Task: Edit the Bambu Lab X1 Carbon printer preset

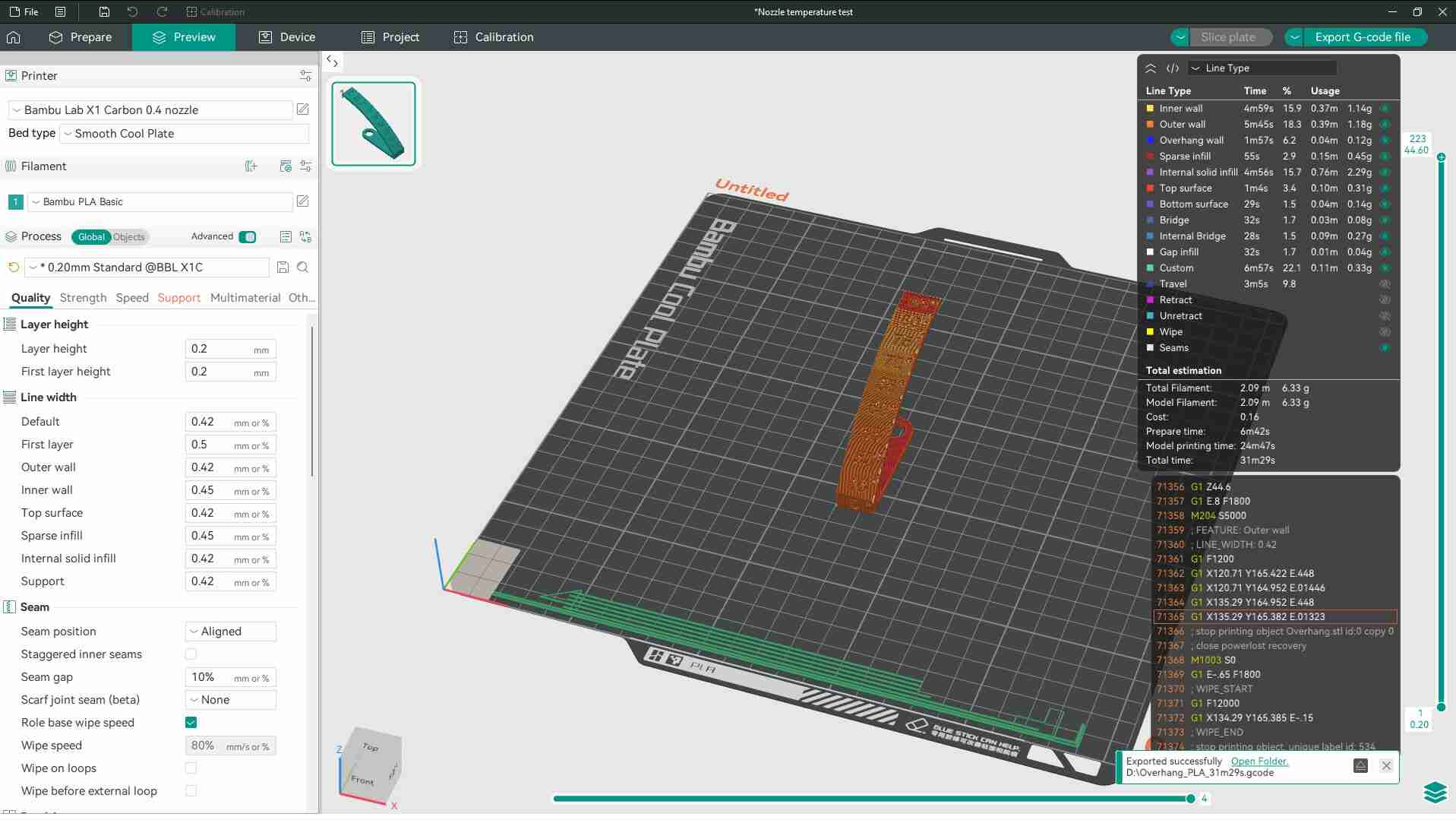Action: 302,109
